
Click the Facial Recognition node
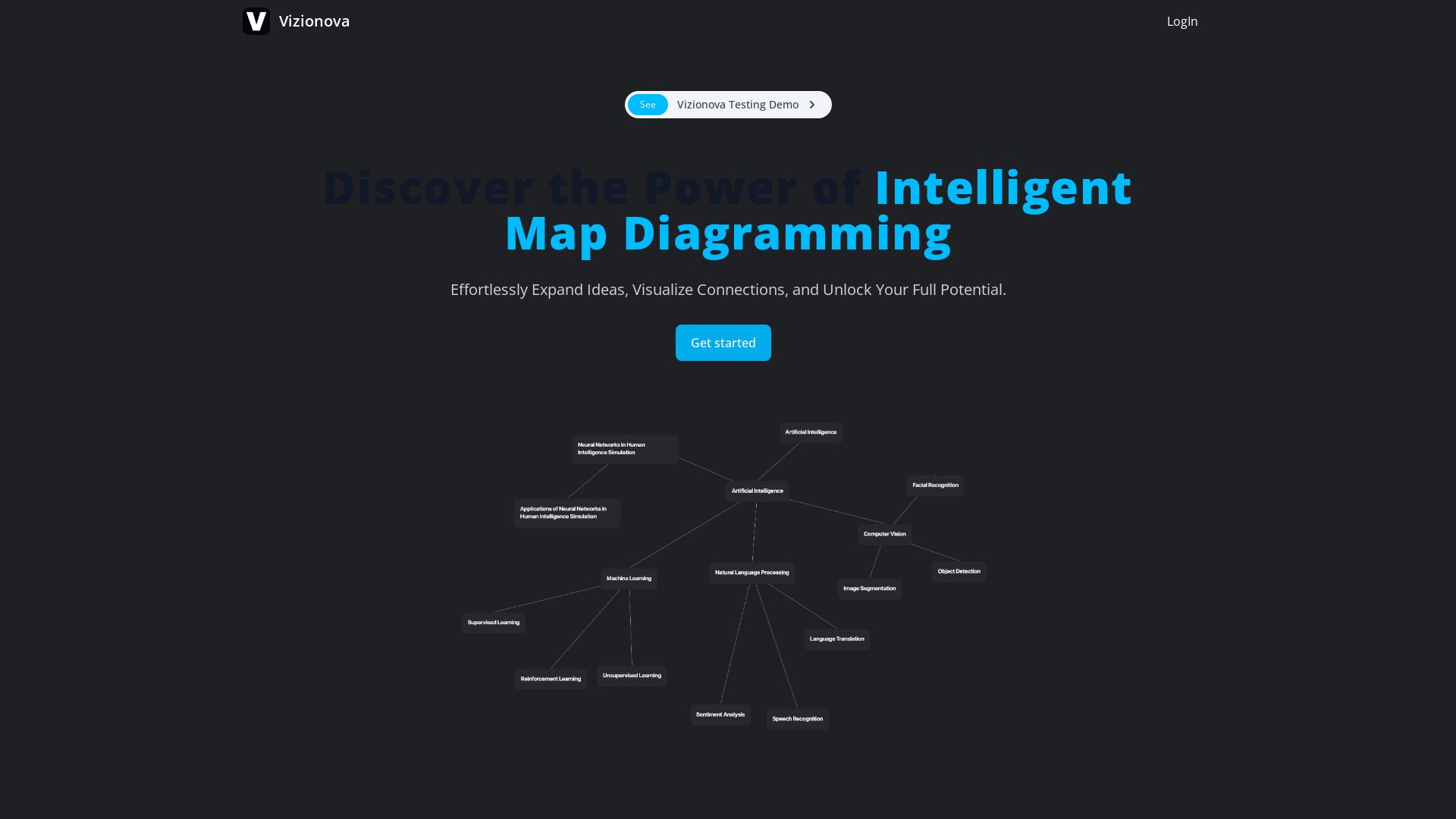[935, 485]
